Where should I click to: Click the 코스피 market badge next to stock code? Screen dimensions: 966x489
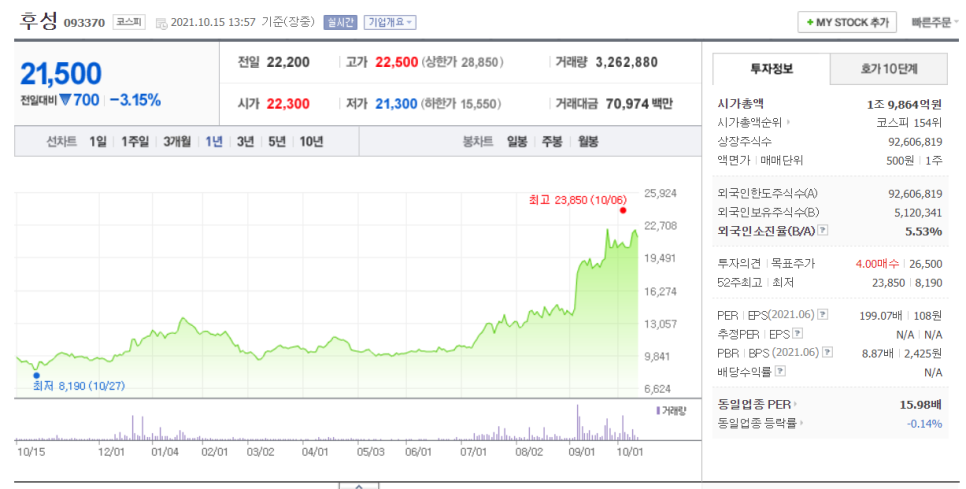pos(129,22)
